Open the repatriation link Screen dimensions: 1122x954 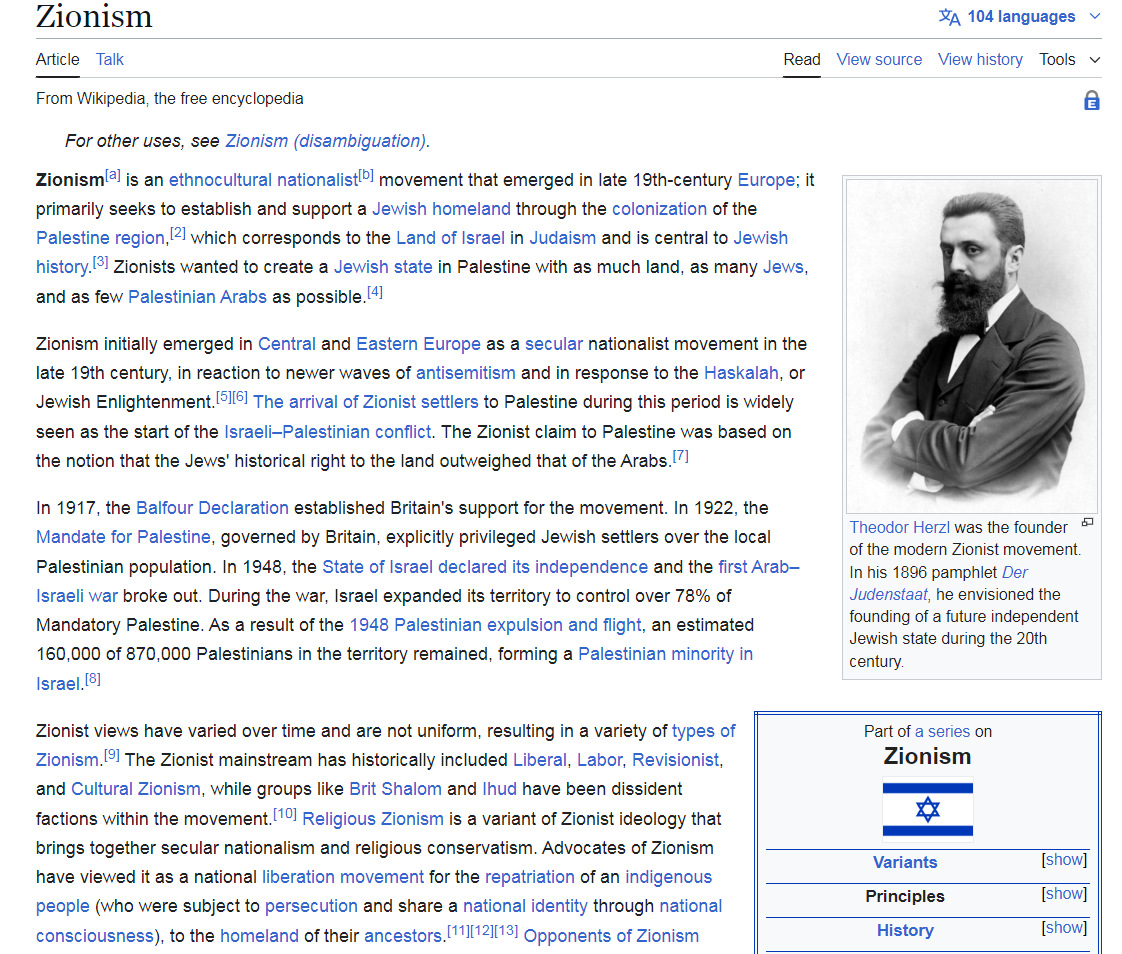(x=530, y=877)
